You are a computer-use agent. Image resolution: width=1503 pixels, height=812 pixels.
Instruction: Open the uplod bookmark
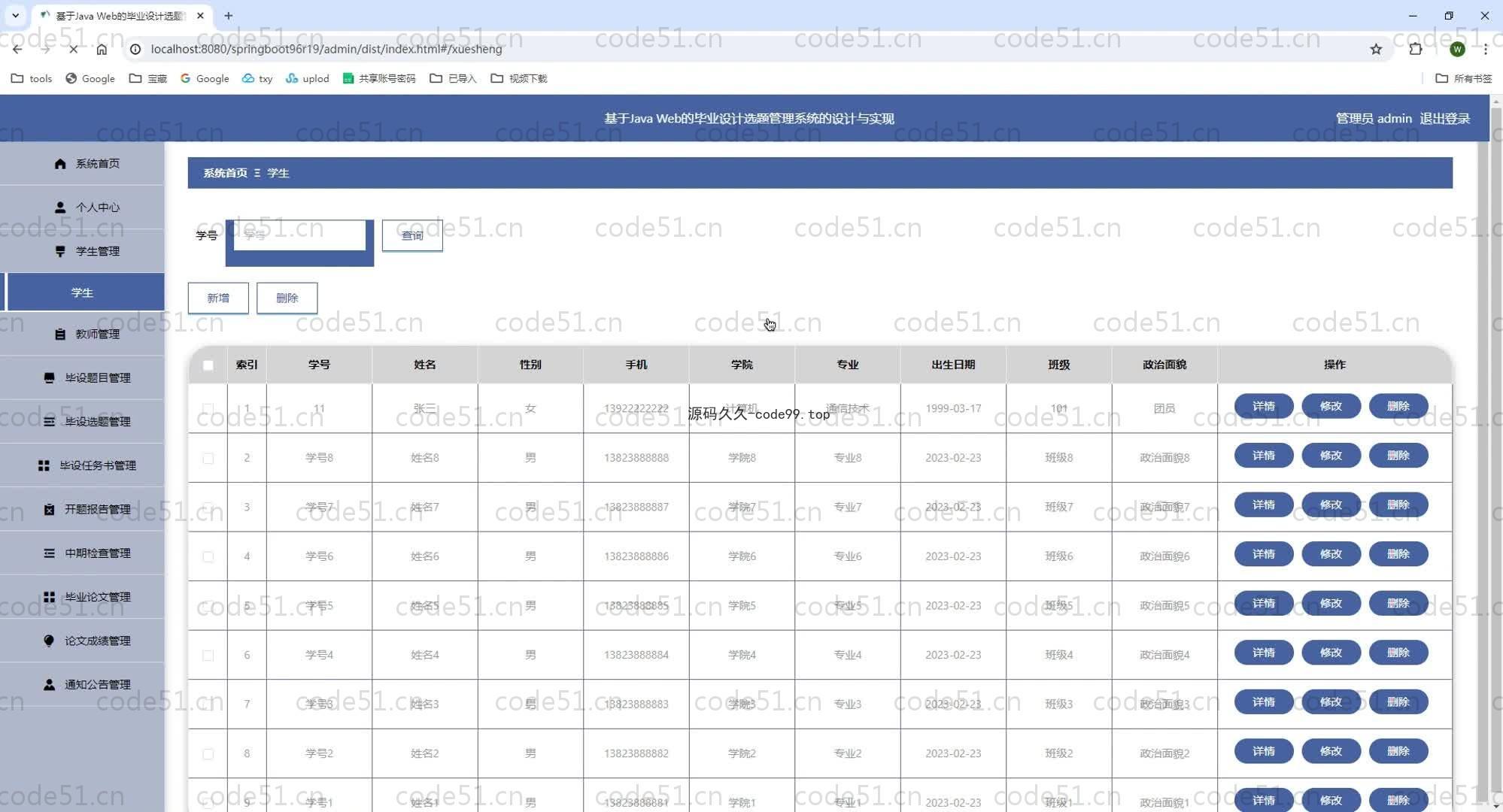(308, 78)
